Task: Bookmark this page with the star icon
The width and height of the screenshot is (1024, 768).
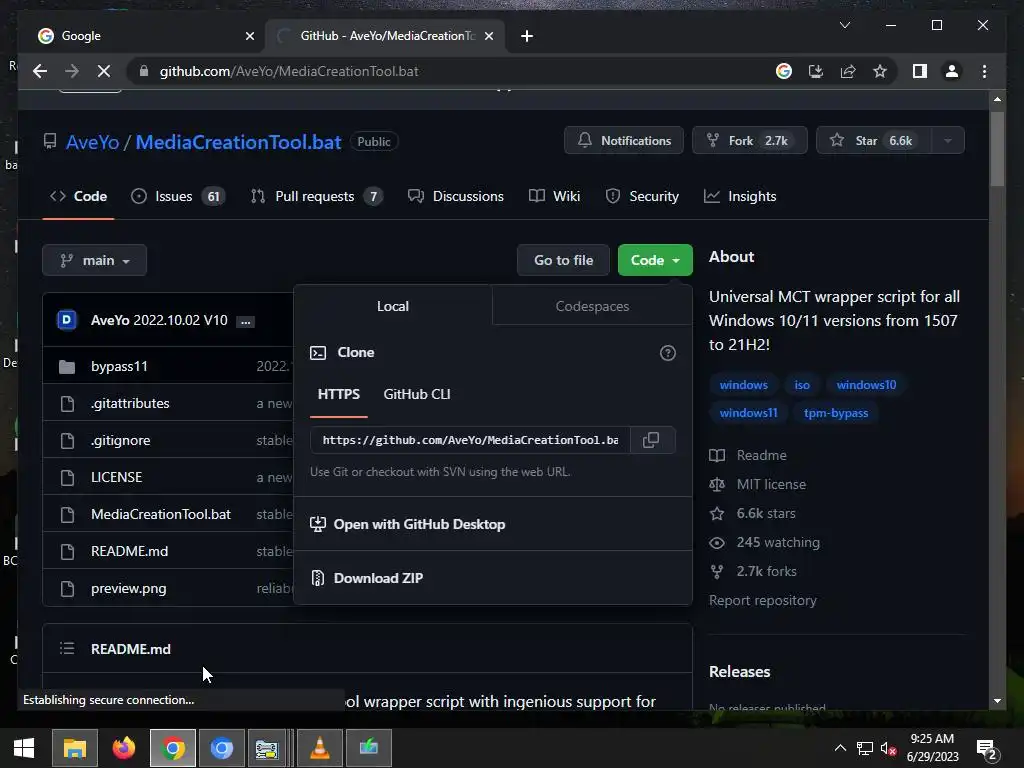Action: [880, 71]
